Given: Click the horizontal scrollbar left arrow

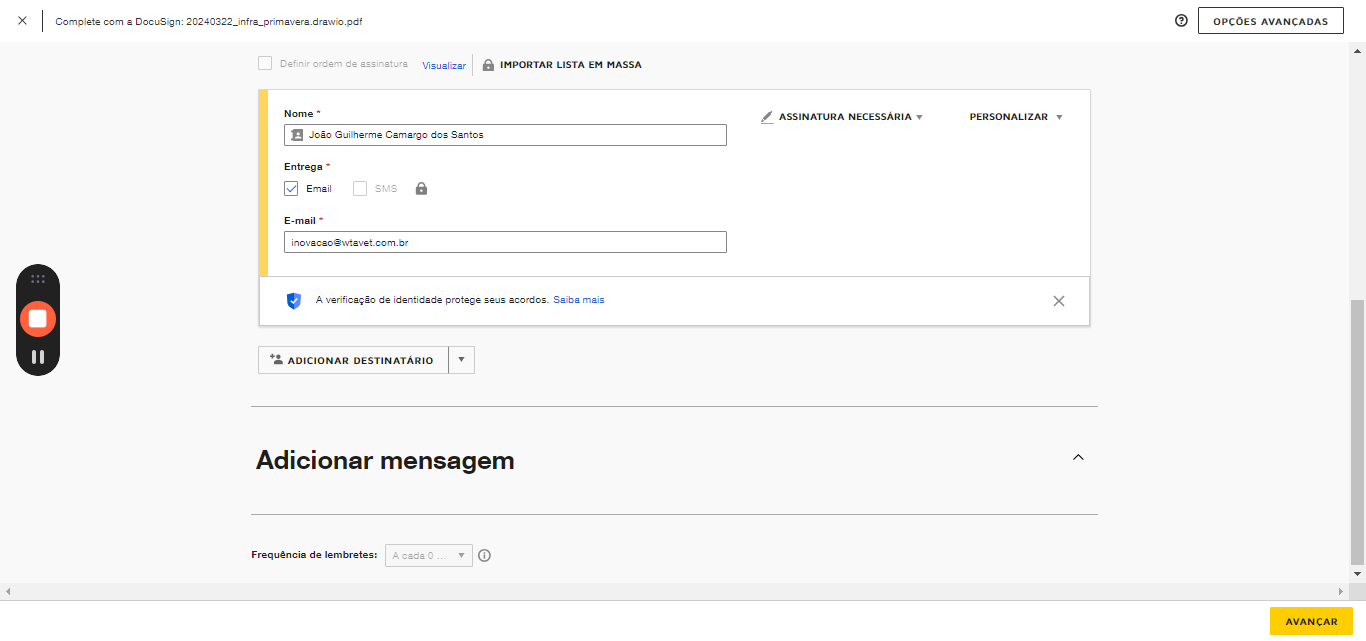Looking at the screenshot, I should [8, 591].
